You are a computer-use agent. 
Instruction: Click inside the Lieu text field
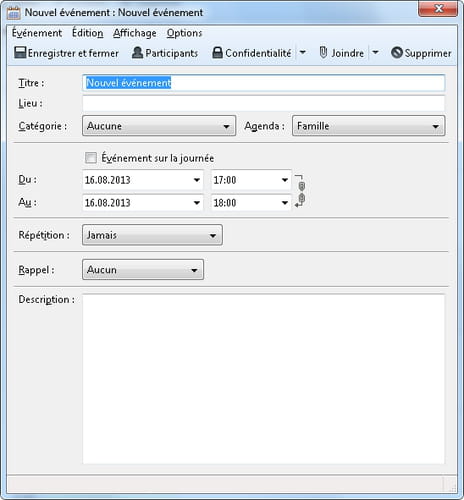[x=263, y=103]
